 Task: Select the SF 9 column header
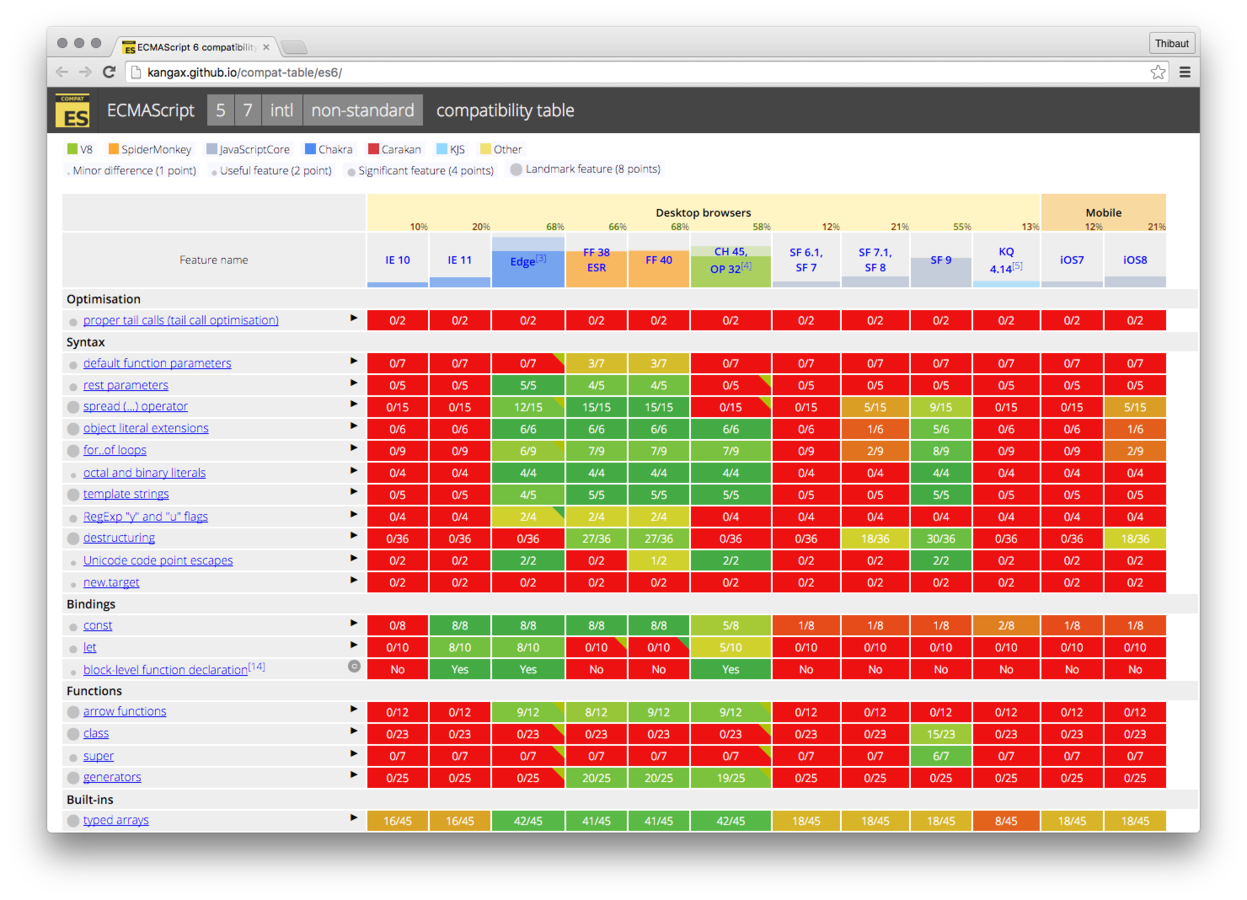[941, 260]
